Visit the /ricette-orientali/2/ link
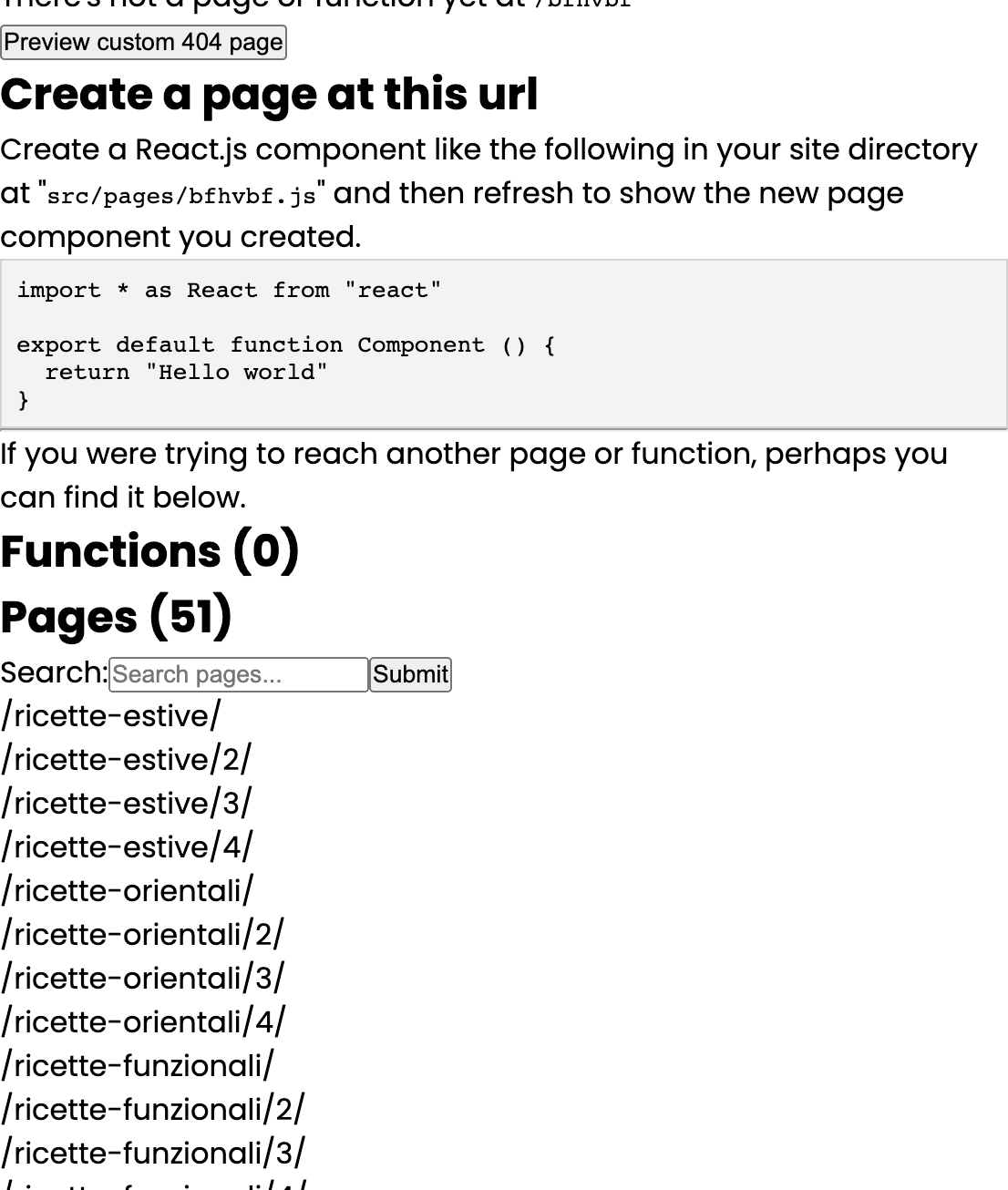 [x=142, y=935]
